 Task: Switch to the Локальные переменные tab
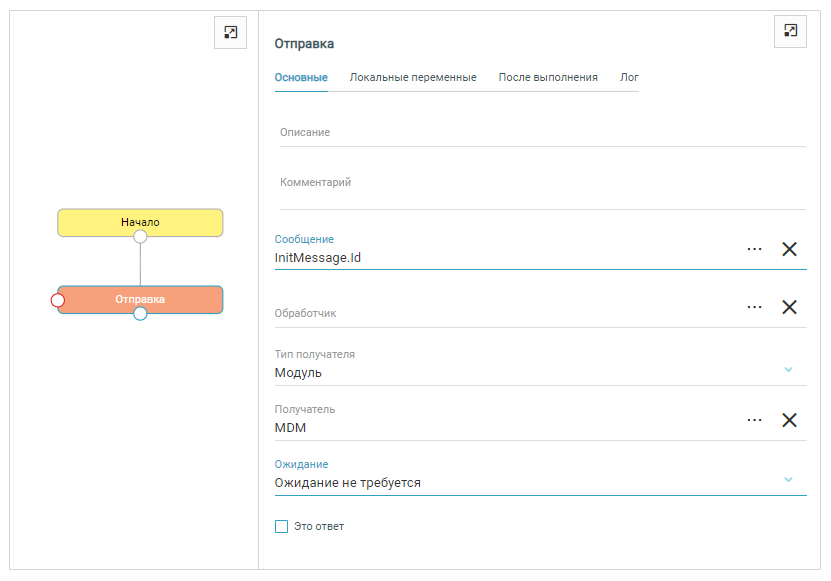(412, 78)
